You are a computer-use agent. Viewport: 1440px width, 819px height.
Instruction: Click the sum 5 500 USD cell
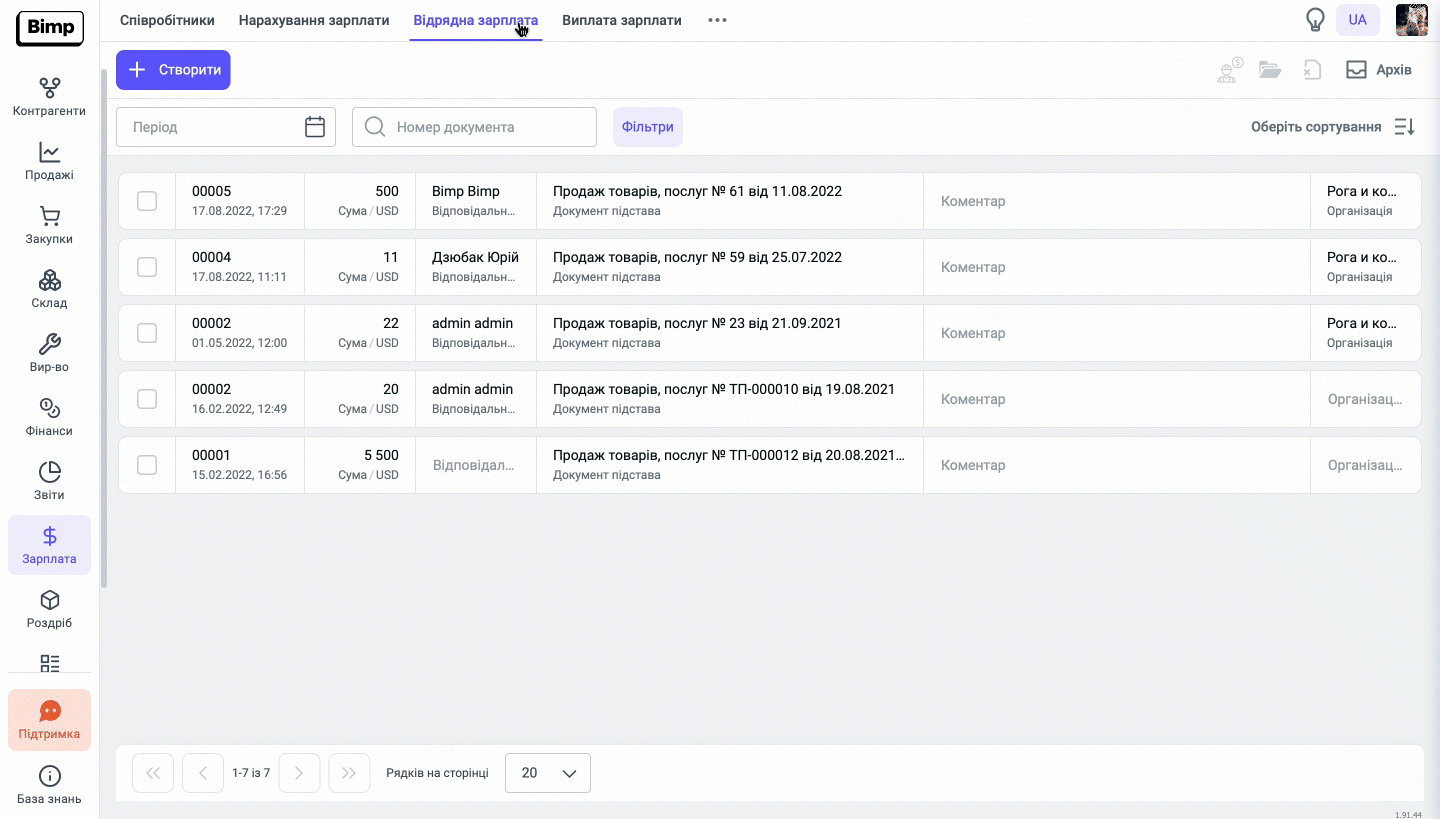tap(360, 465)
